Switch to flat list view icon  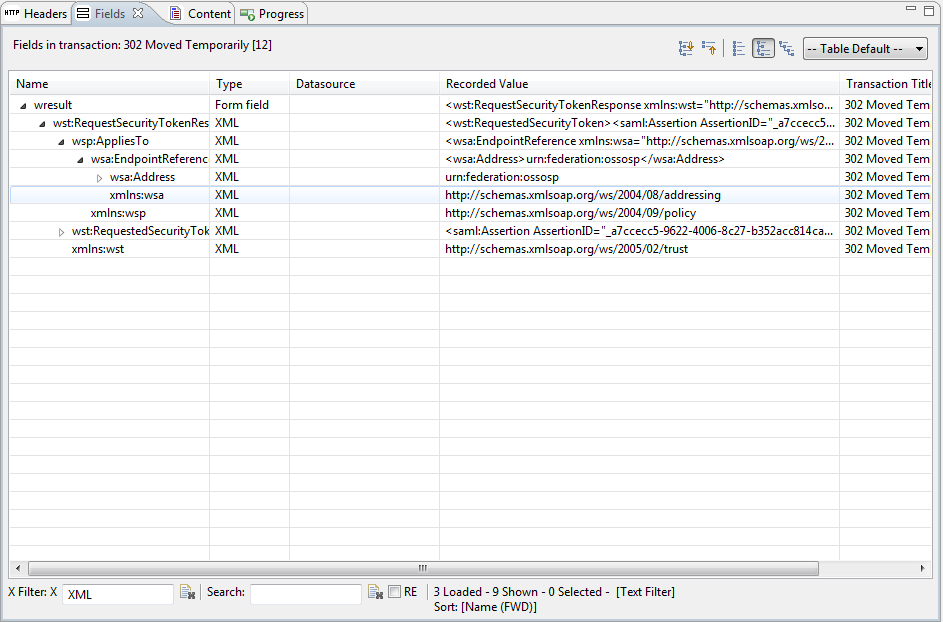click(x=739, y=48)
